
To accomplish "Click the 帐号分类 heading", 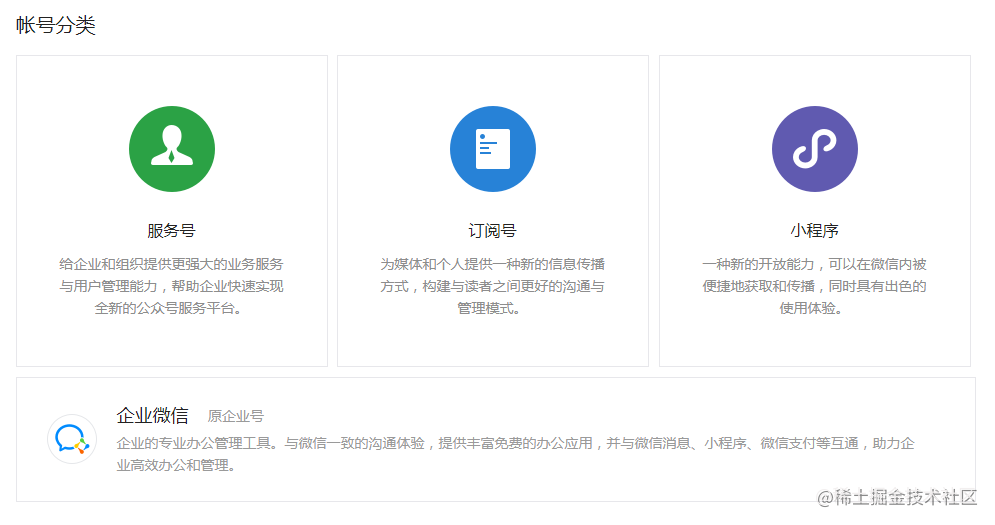I will pos(56,25).
